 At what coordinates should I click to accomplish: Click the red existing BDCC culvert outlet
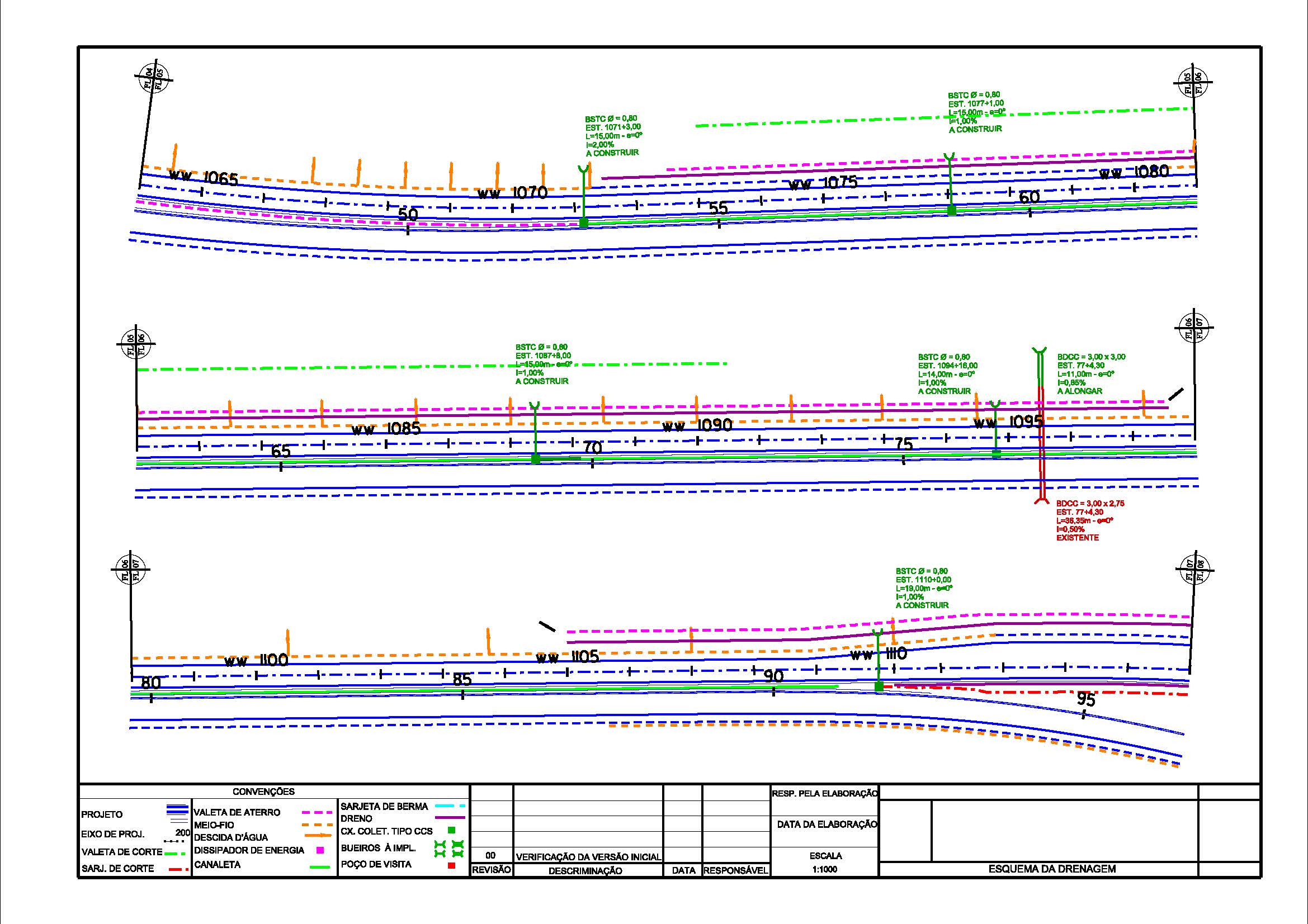(x=1042, y=500)
